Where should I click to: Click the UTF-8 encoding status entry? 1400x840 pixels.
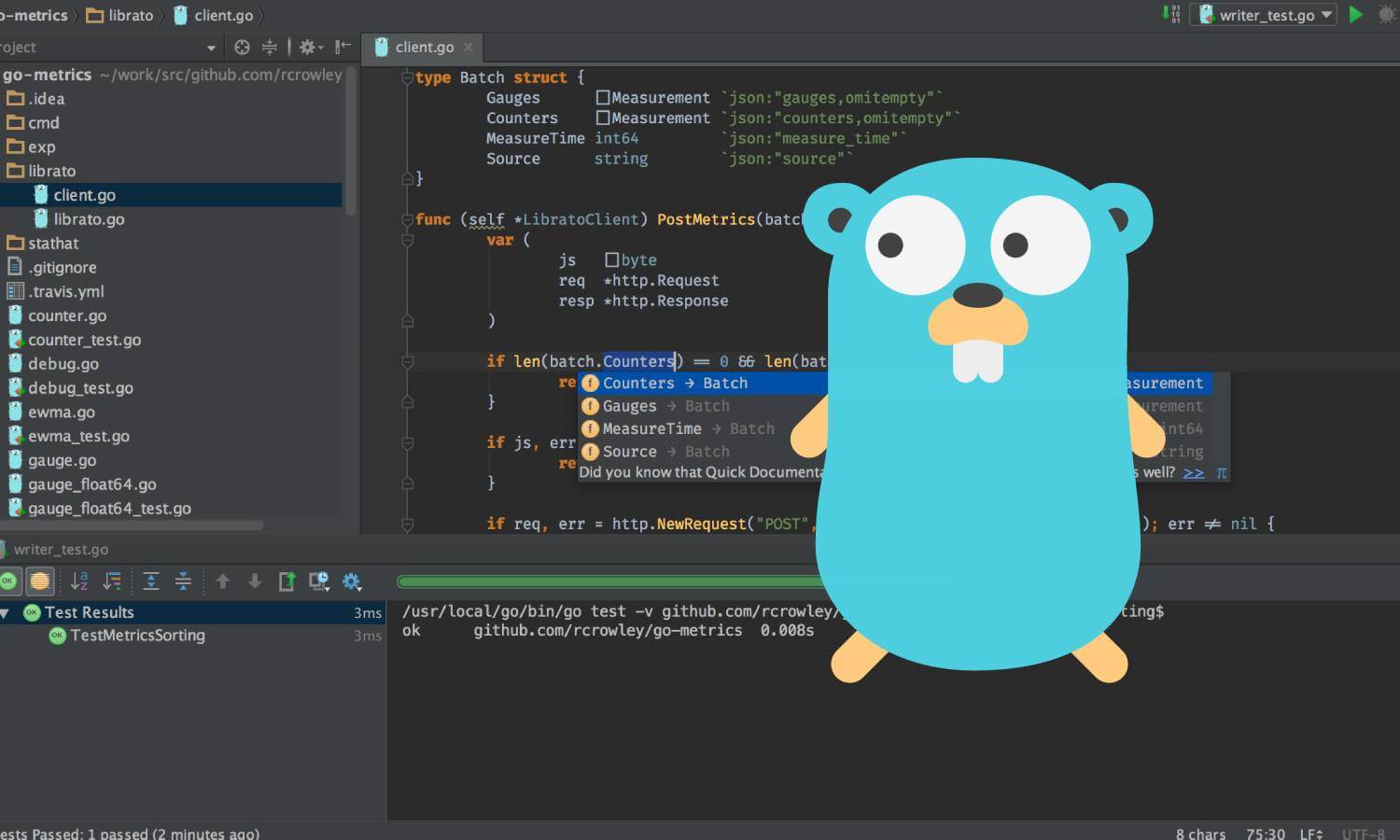pos(1363,833)
